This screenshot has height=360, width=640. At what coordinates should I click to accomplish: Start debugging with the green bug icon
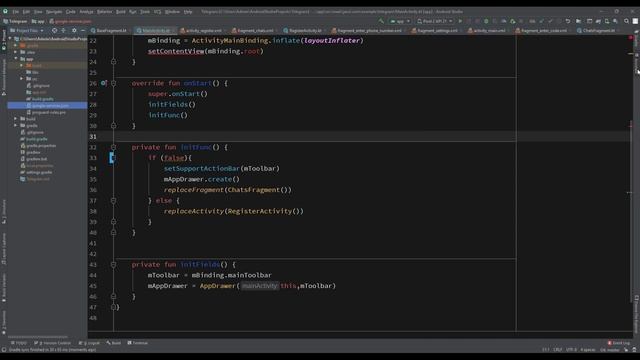(x=486, y=21)
